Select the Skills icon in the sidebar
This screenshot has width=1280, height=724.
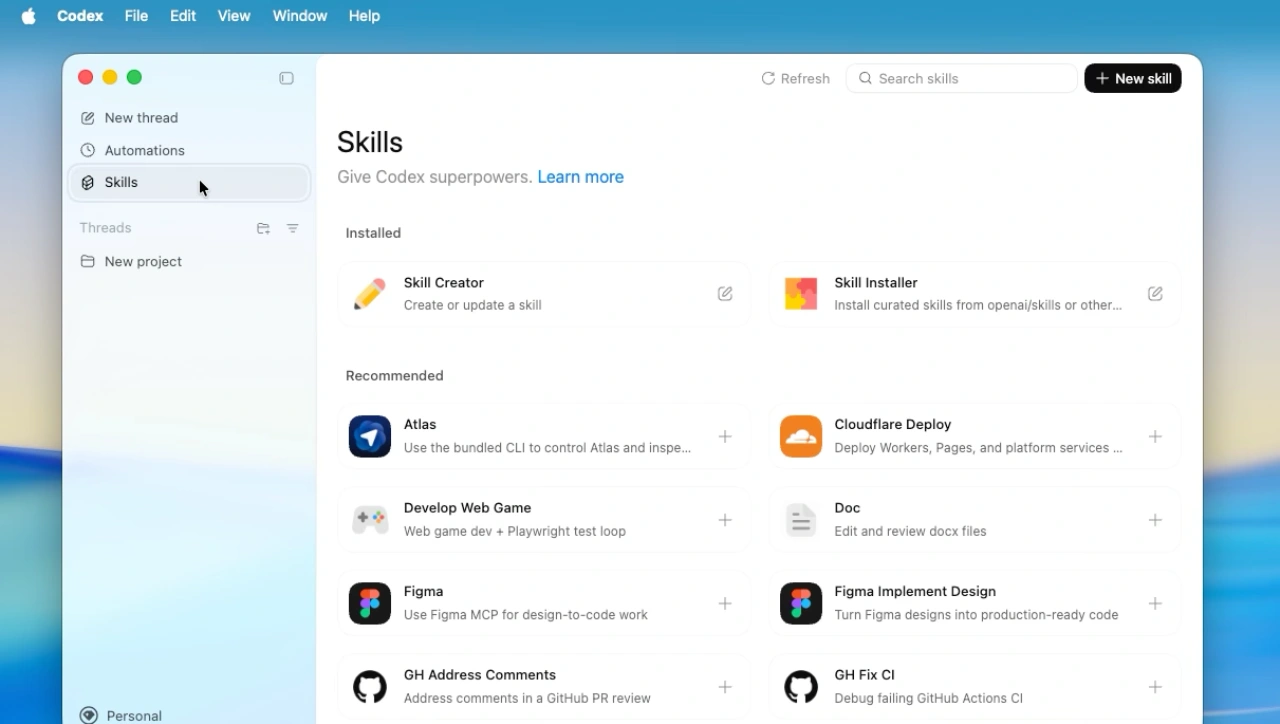tap(88, 182)
